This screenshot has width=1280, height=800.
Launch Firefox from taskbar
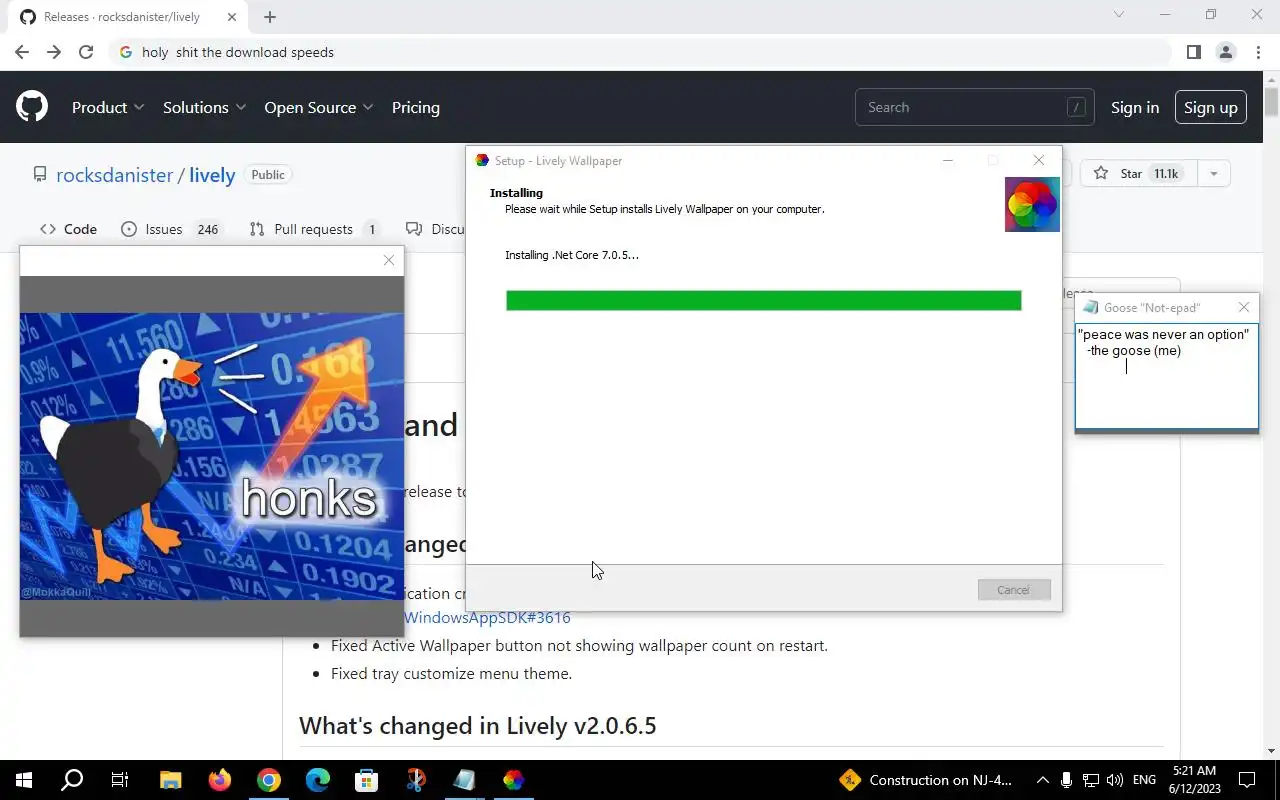(x=219, y=780)
